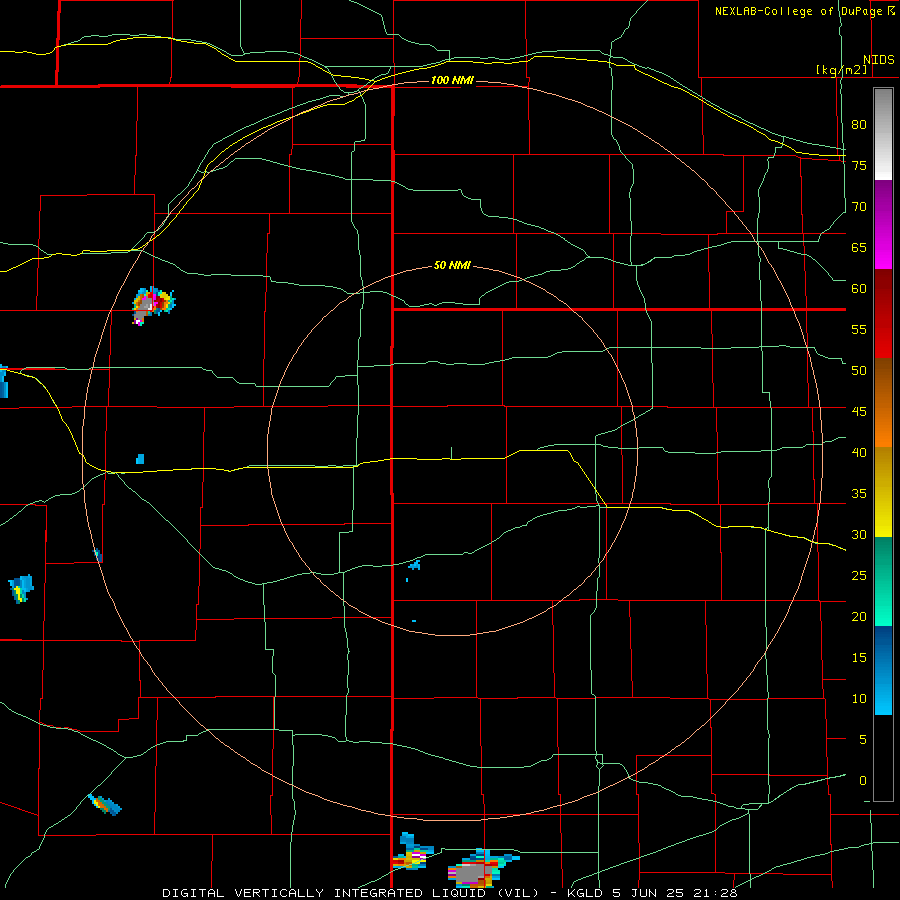Select the purple-magenta segment of the color bar
Image resolution: width=900 pixels, height=900 pixels.
click(883, 224)
